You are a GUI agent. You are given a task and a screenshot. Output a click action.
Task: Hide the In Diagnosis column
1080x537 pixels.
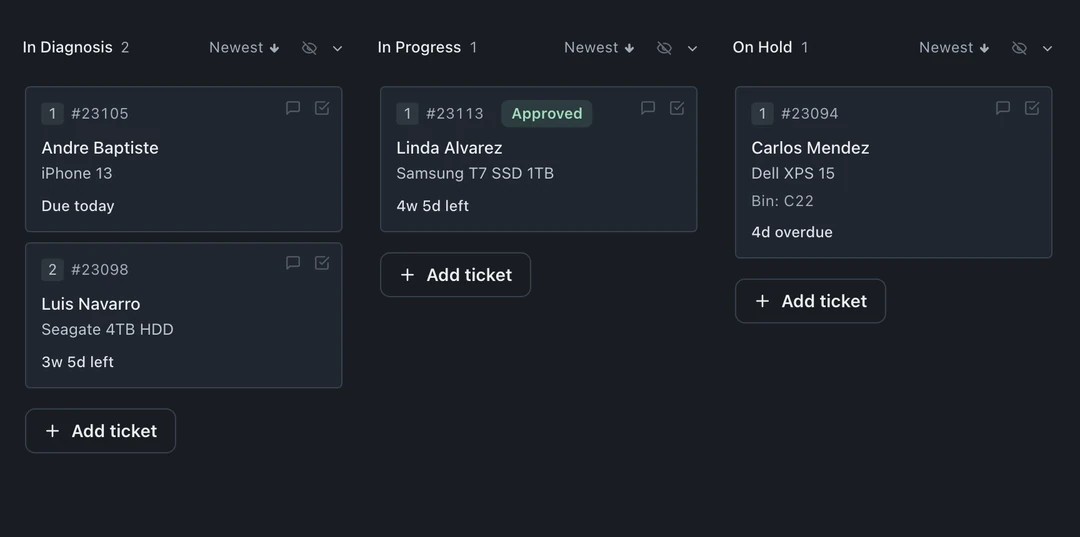pos(309,48)
